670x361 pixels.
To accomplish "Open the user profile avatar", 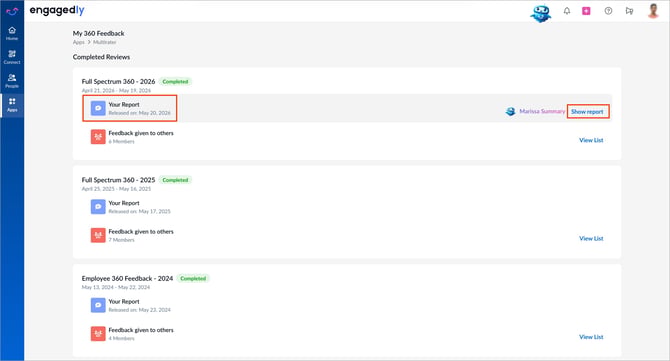I will point(653,11).
